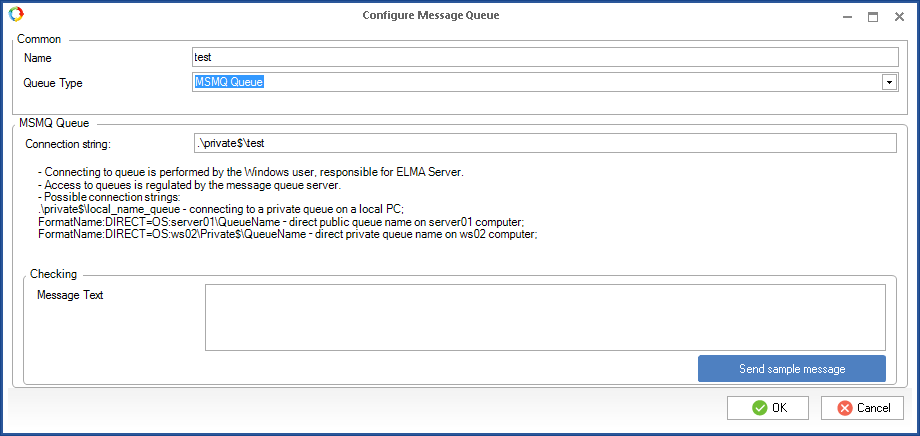The height and width of the screenshot is (436, 920).
Task: Confirm settings with the OK button
Action: click(768, 408)
